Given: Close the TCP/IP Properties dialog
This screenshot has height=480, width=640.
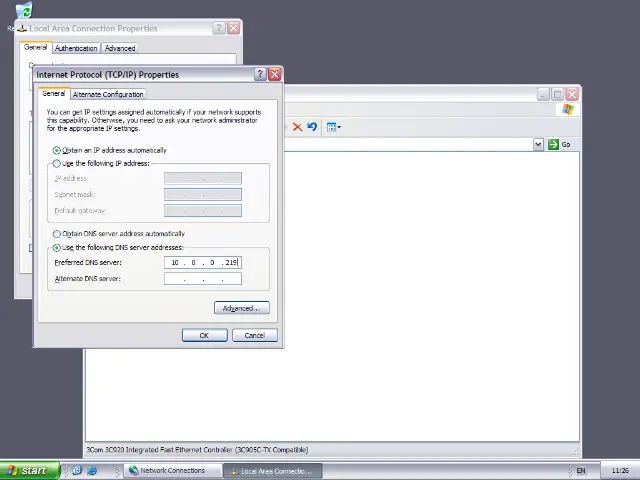Looking at the screenshot, I should tap(275, 74).
